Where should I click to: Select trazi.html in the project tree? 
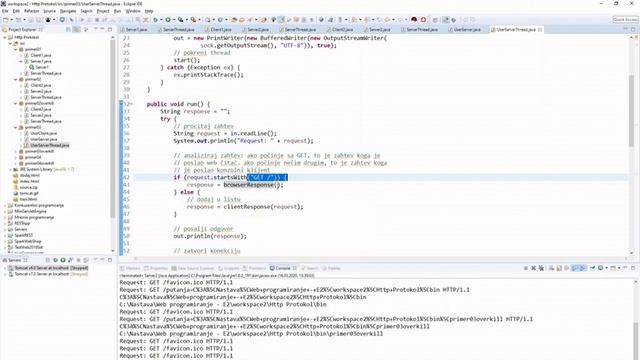tap(29, 199)
